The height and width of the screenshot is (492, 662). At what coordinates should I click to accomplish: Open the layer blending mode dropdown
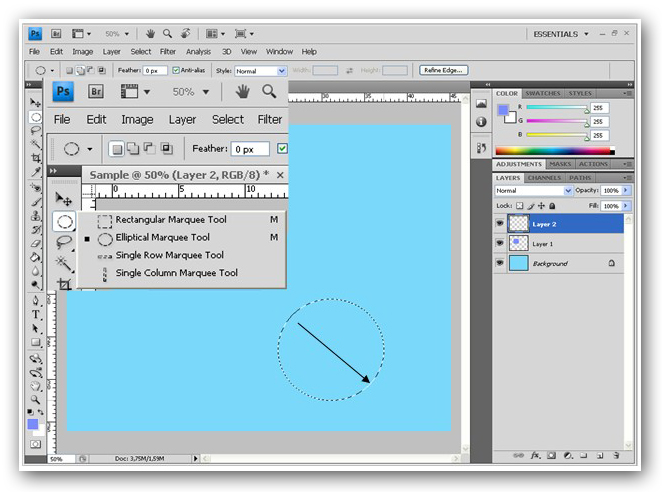click(x=533, y=190)
